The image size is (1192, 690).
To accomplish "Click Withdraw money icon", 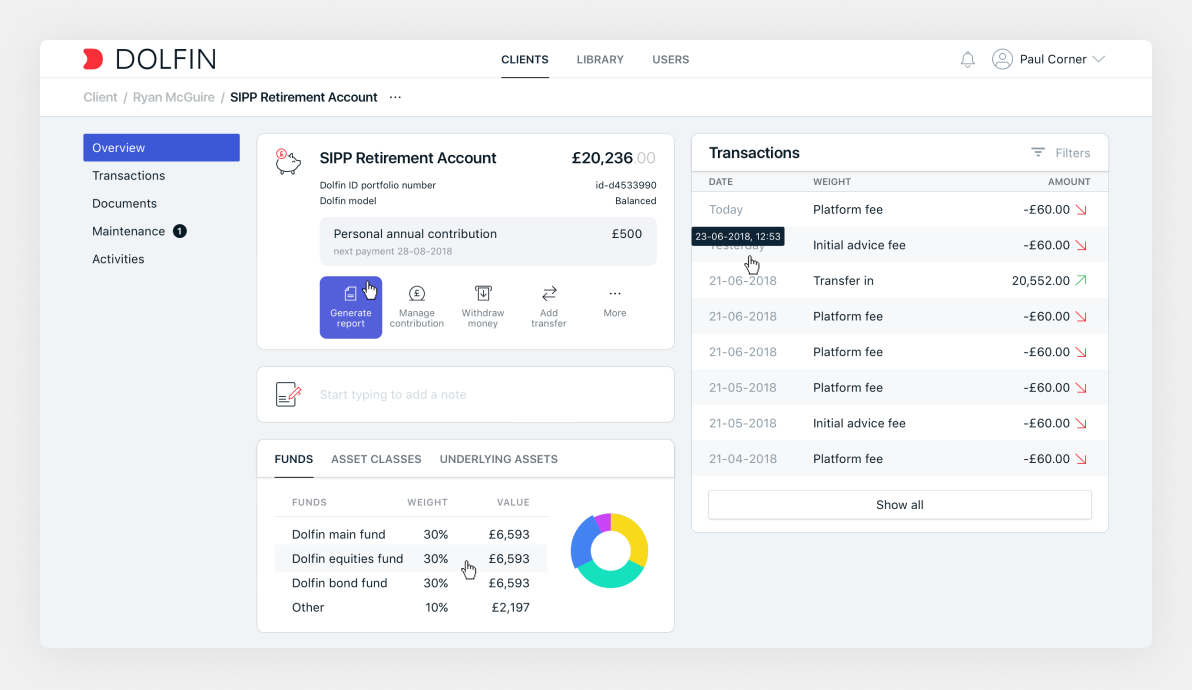I will (483, 293).
